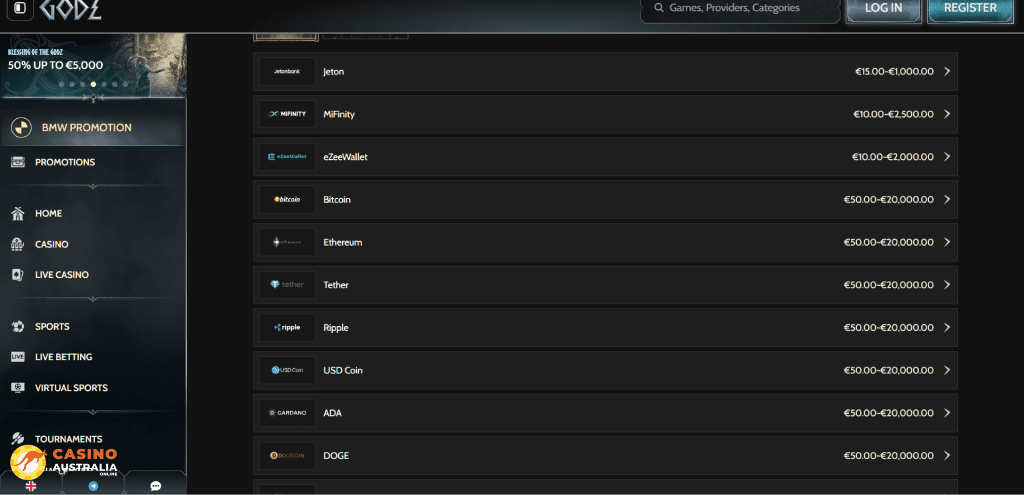Screen dimensions: 1024x495
Task: Click the Casino slot icon
Action: (x=18, y=244)
